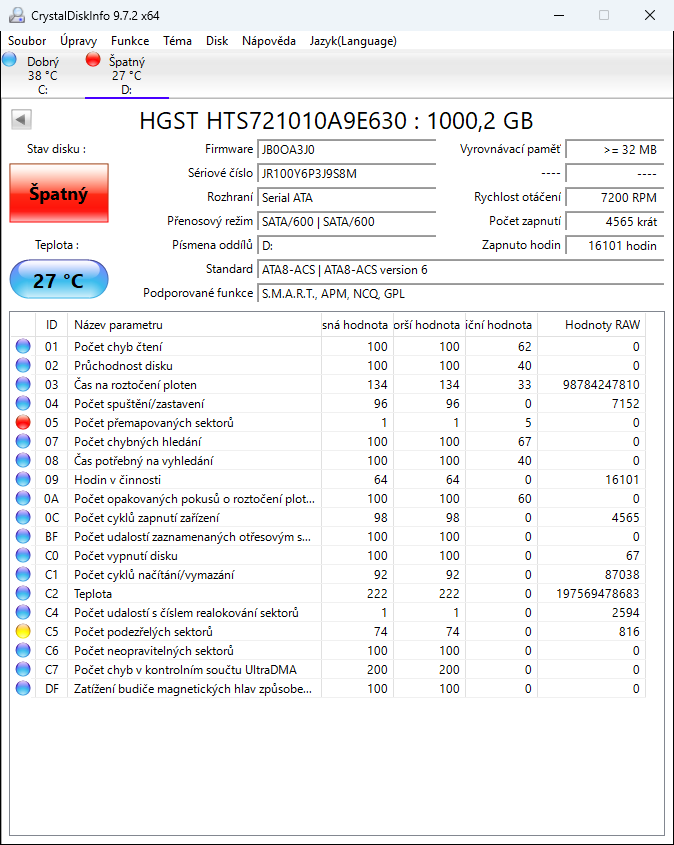
Task: Click status orb for attribute 0A row
Action: coord(23,498)
